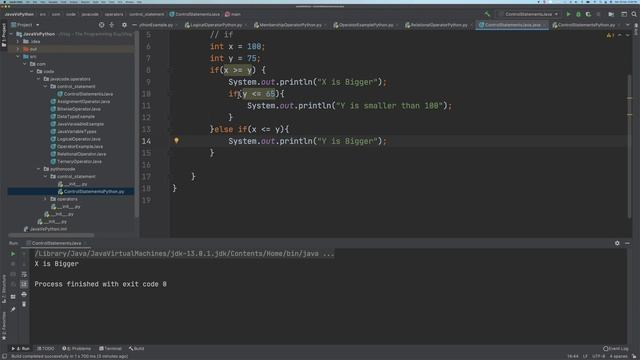Click the print icon in Run console toolbar
This screenshot has height=360, width=640.
pyautogui.click(x=24, y=294)
